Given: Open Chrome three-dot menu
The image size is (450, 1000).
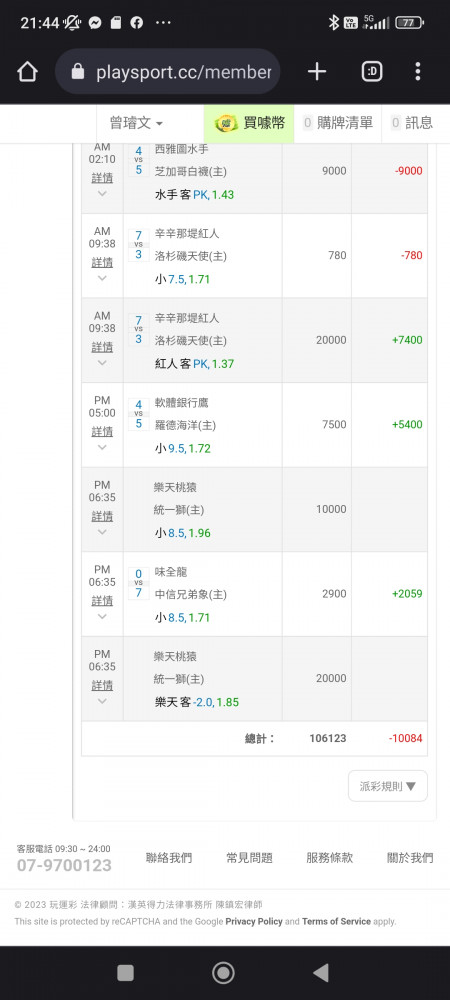Looking at the screenshot, I should point(417,71).
